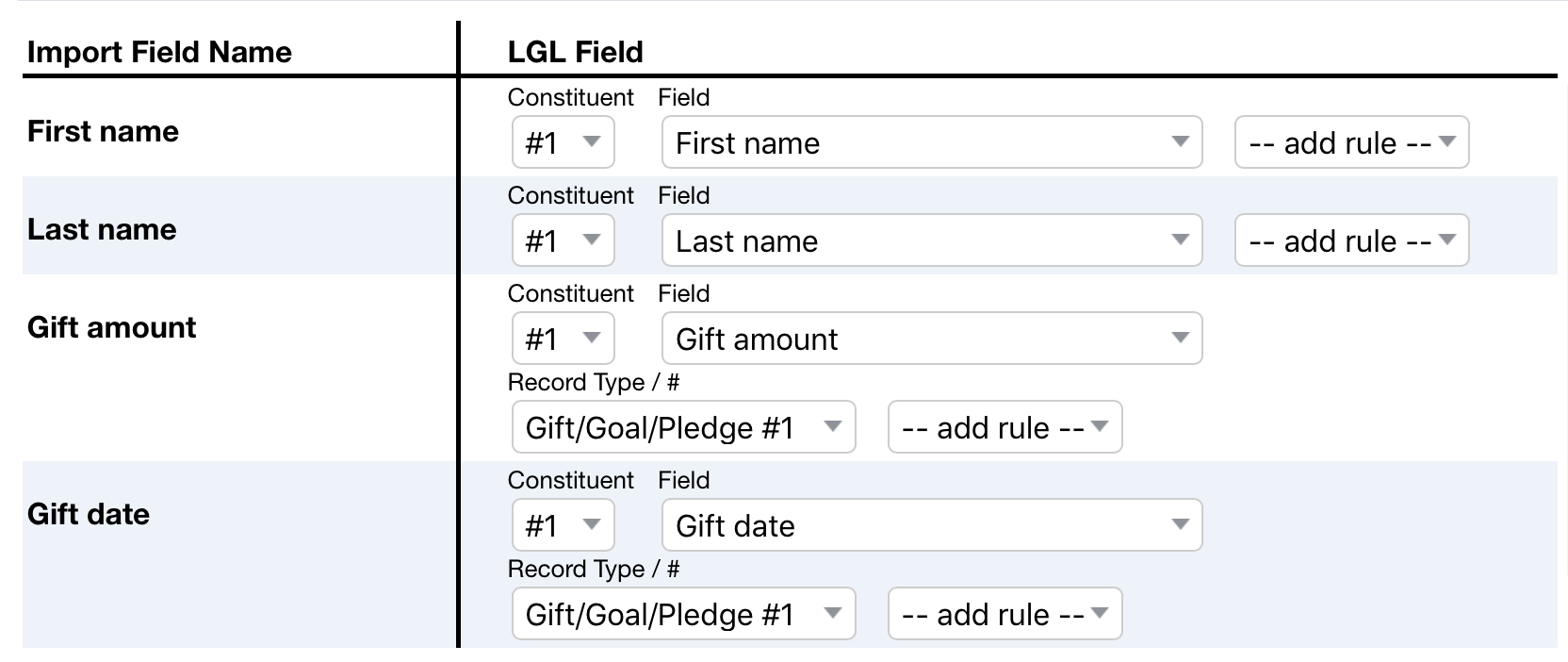Screen dimensions: 1568x662
Task: Open add rule dropdown in Gift amount row
Action: coord(1004,427)
